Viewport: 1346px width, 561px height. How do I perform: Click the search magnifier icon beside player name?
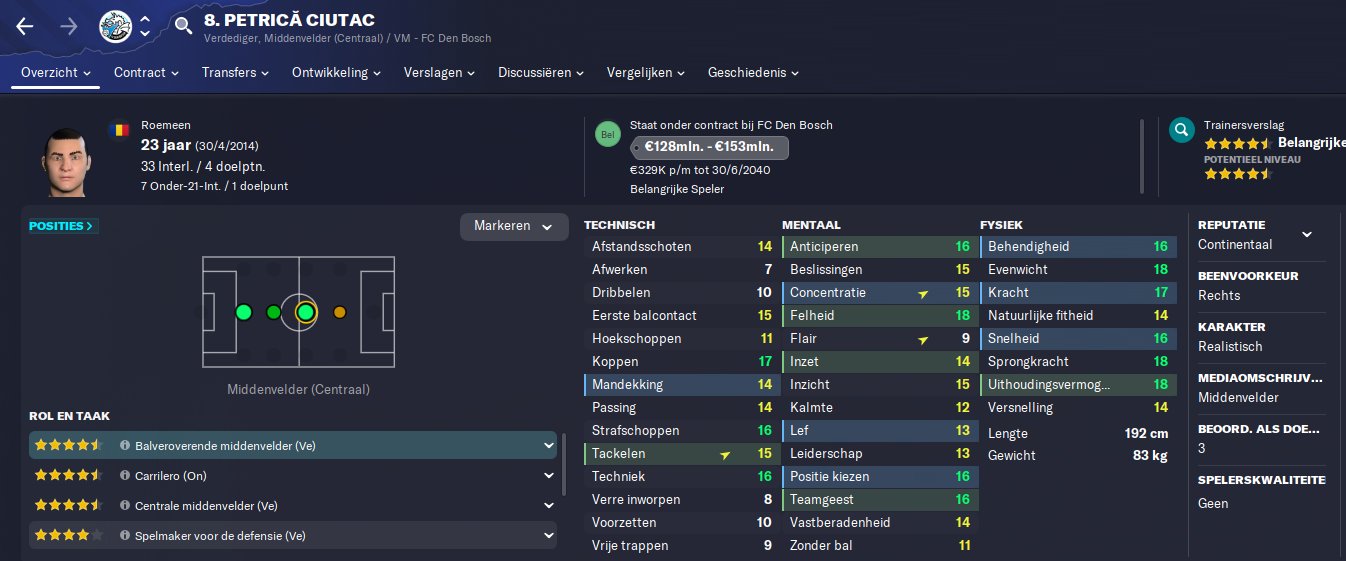click(183, 25)
